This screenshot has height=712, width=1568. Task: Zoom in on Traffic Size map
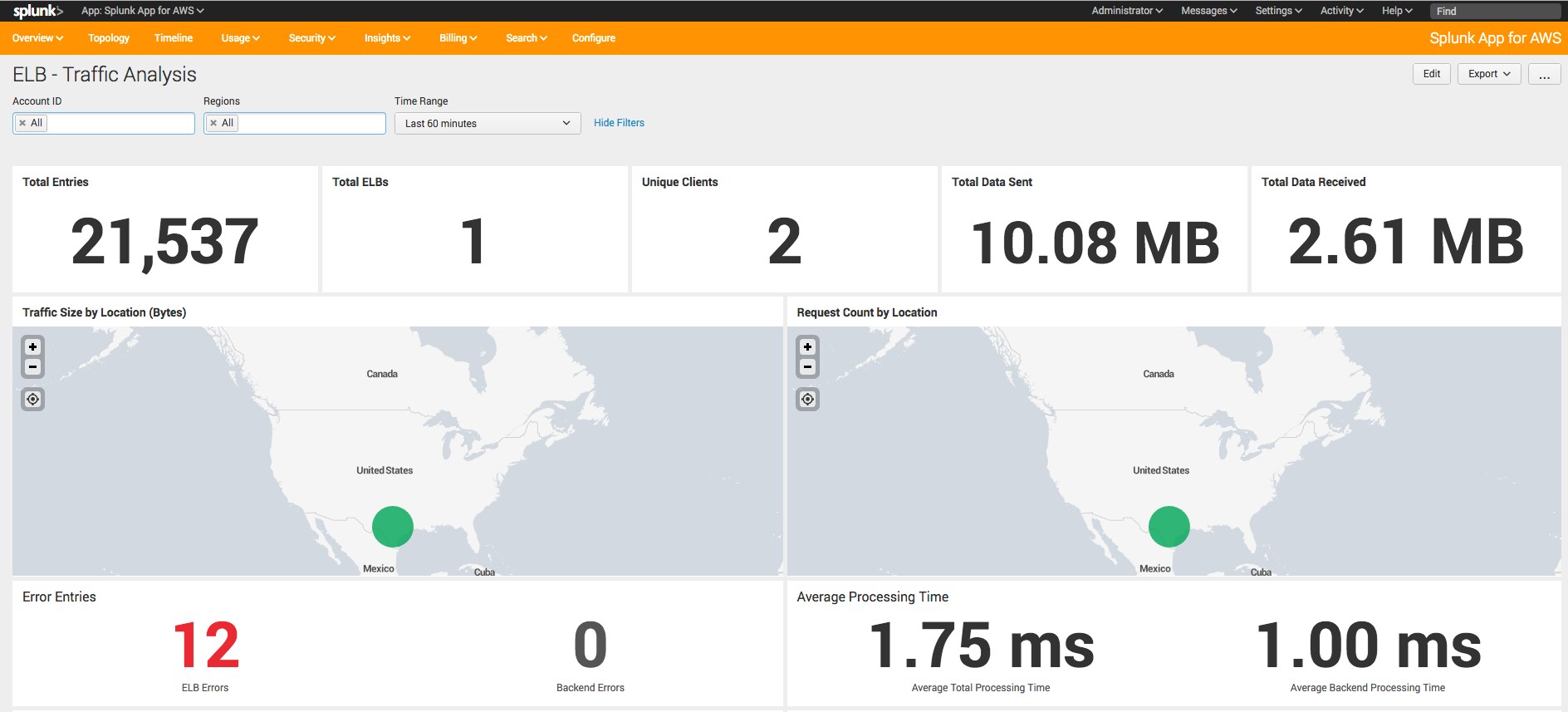pos(32,347)
